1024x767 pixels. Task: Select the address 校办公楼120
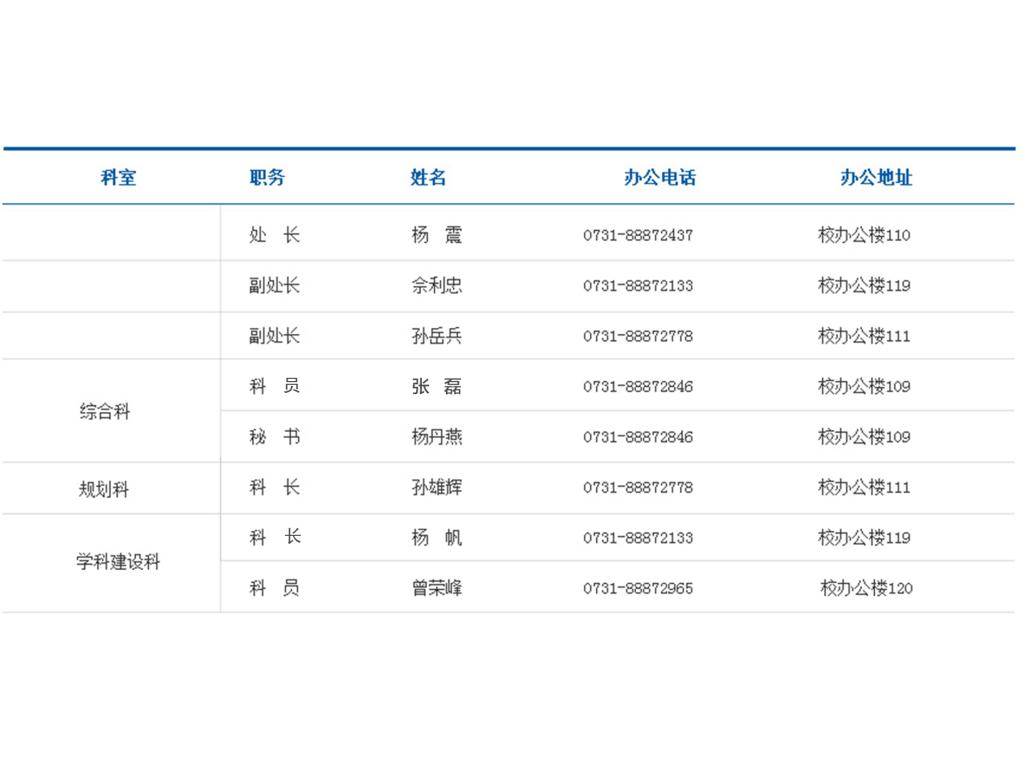[866, 588]
